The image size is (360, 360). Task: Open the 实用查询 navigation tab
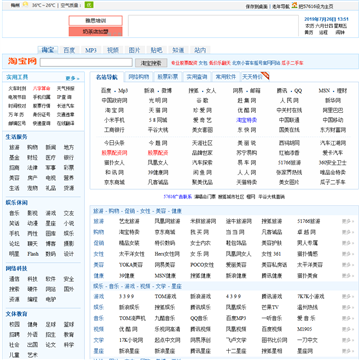[197, 77]
